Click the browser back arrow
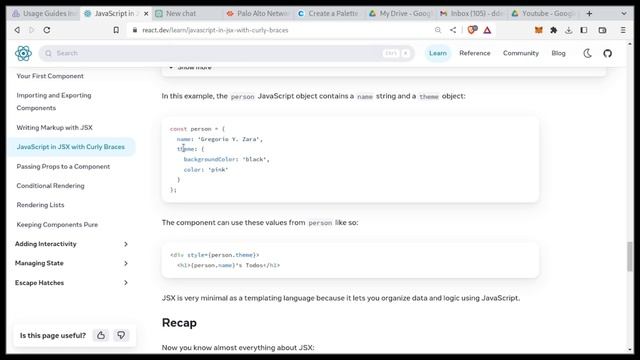640x360 pixels. pyautogui.click(x=17, y=30)
